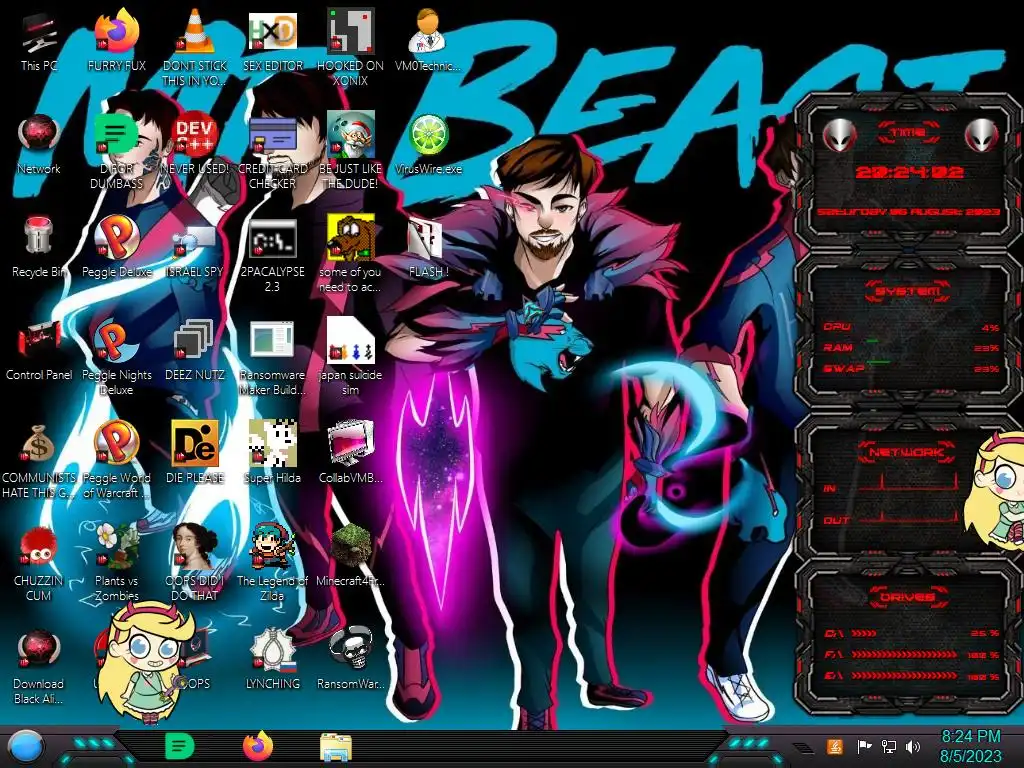The height and width of the screenshot is (768, 1024).
Task: Select the DEEZ NUTZ stacked-windows icon
Action: tap(195, 350)
